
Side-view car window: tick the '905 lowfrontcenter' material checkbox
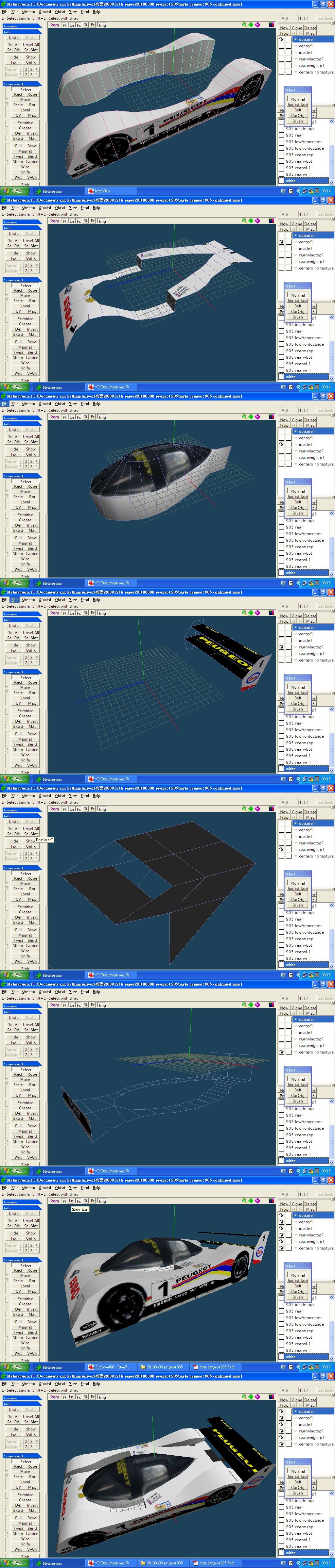(281, 1317)
